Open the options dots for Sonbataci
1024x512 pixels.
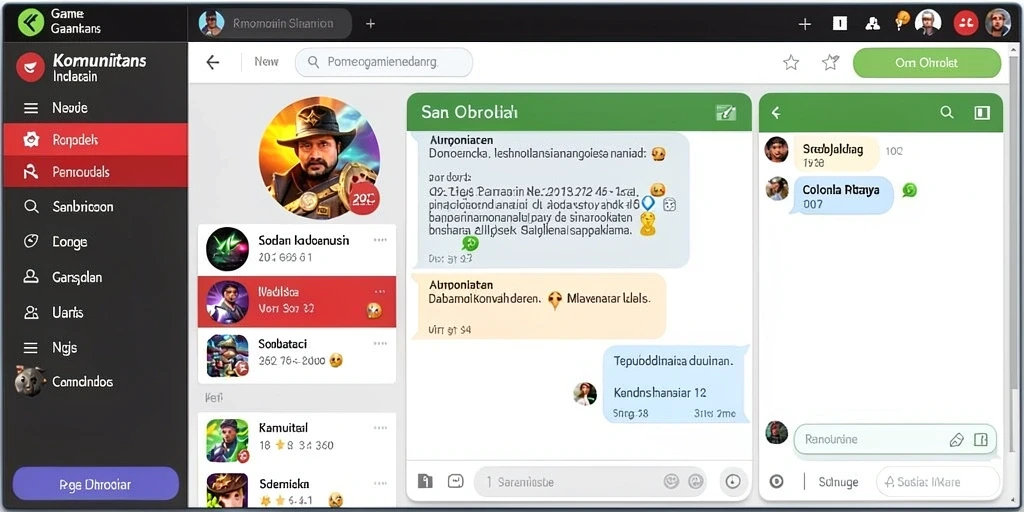click(380, 344)
